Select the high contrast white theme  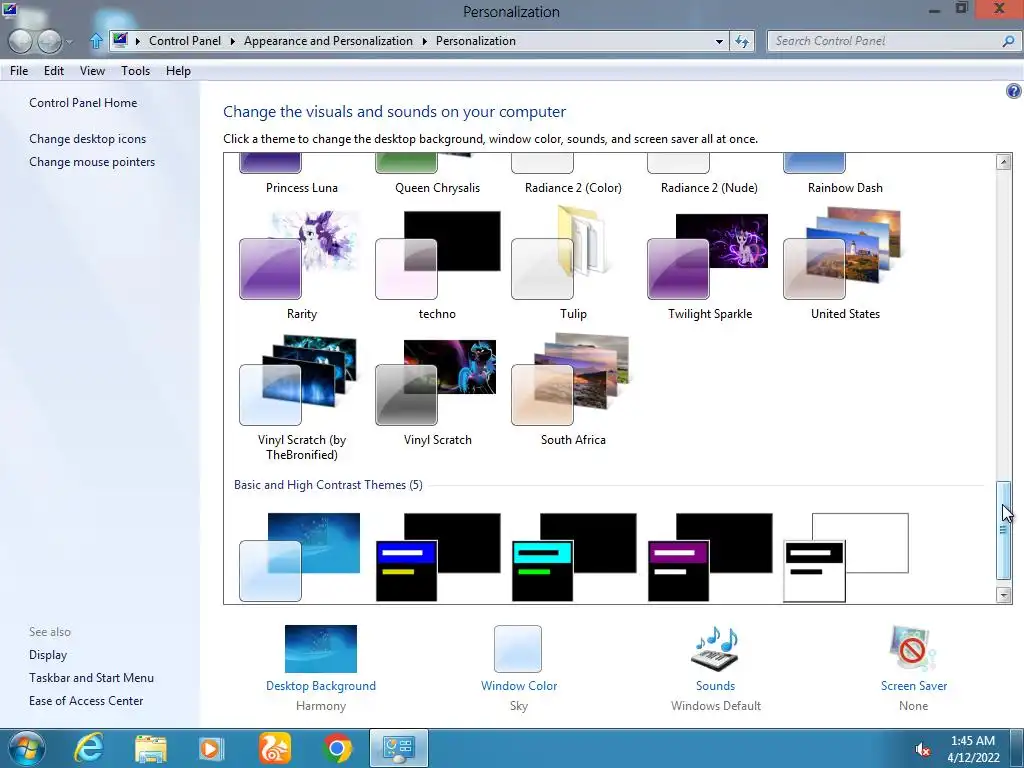pyautogui.click(x=846, y=557)
